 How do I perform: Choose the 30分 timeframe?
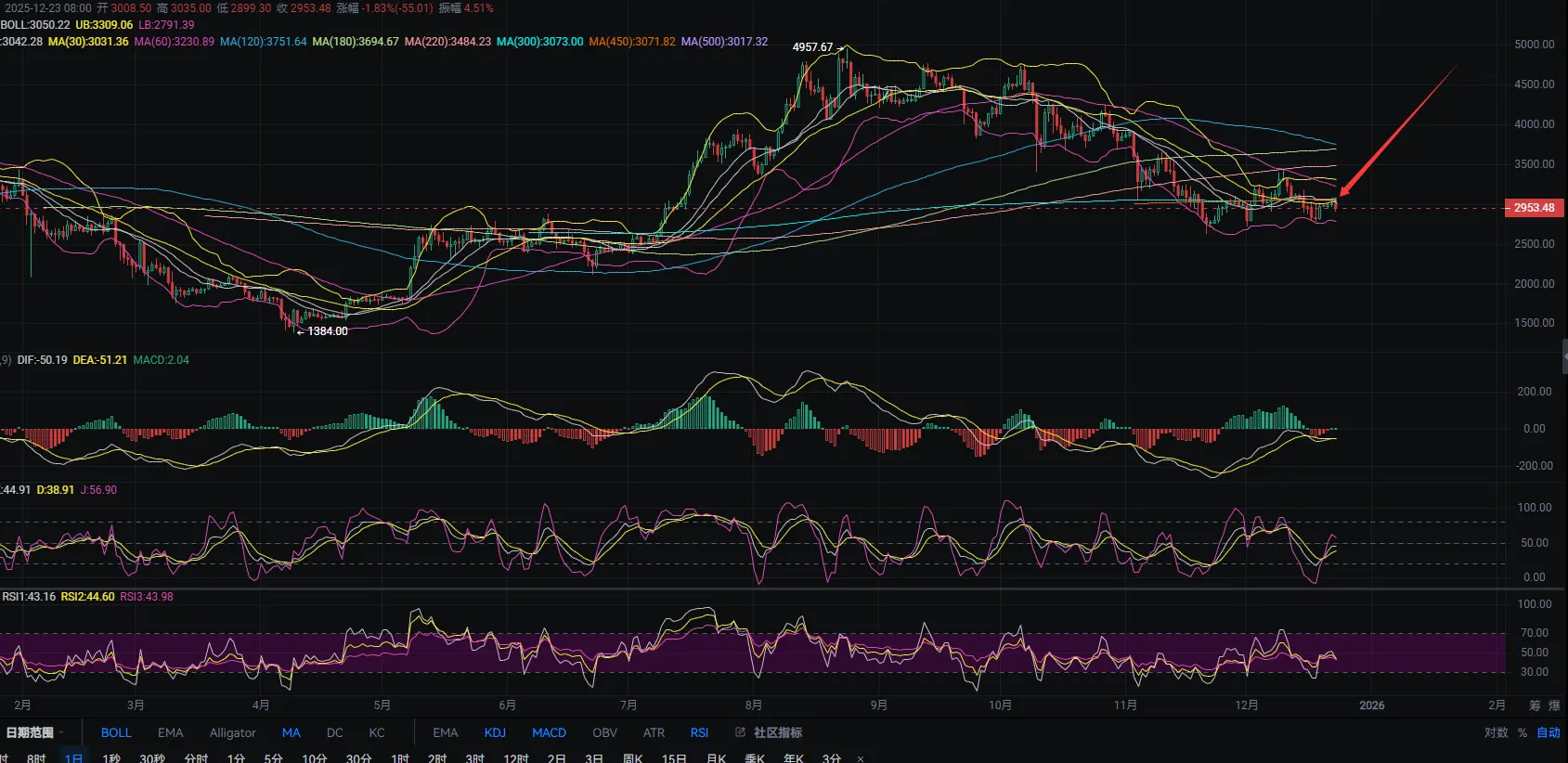pos(358,757)
